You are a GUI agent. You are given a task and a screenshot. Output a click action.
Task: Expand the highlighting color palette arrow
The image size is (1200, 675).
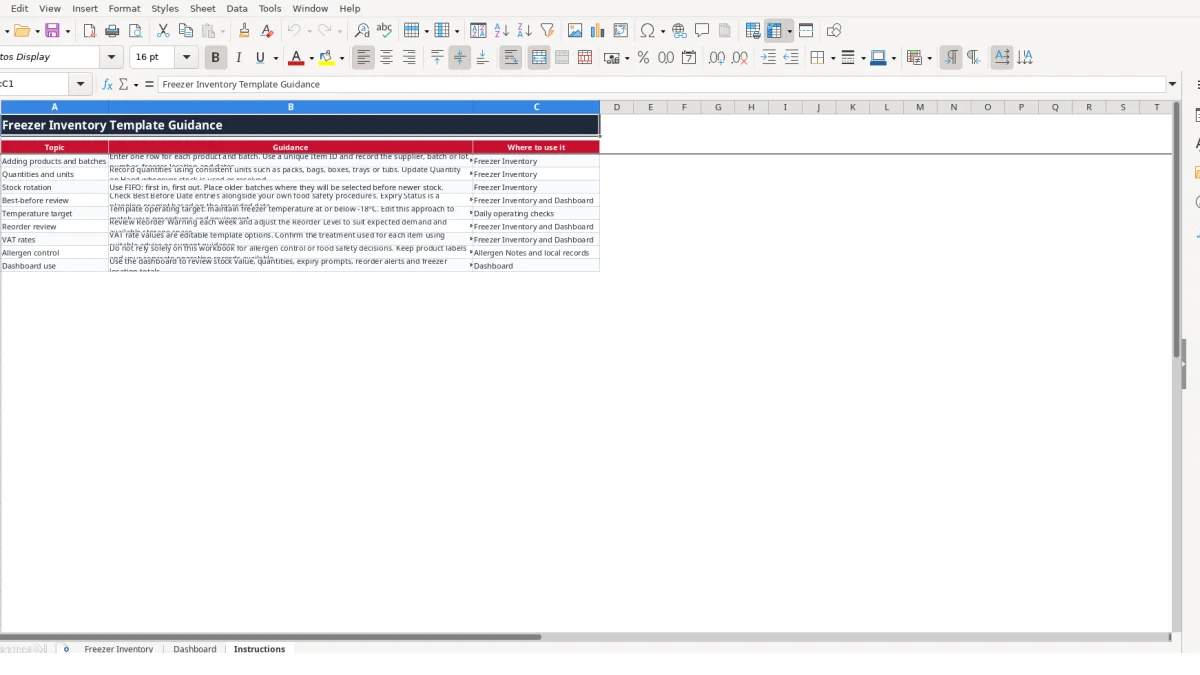342,58
